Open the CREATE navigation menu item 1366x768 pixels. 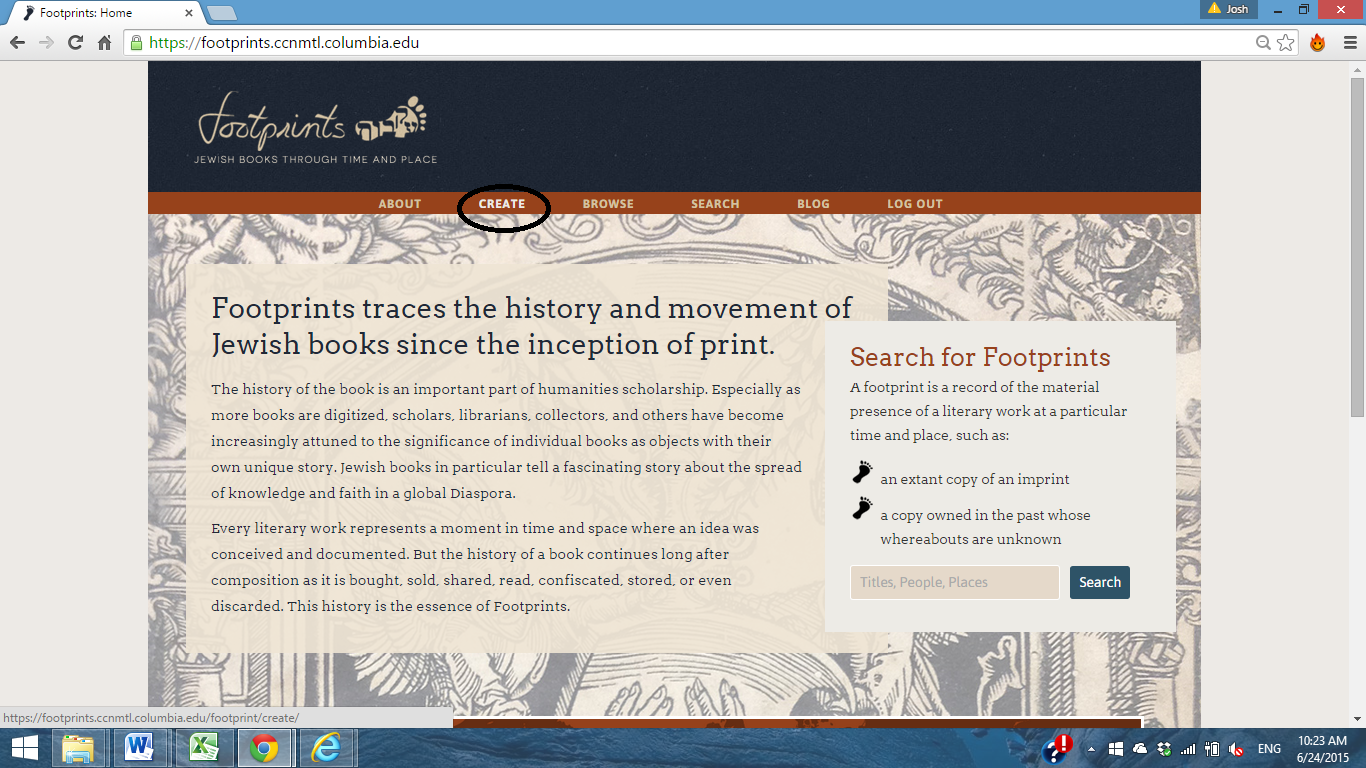click(x=502, y=204)
